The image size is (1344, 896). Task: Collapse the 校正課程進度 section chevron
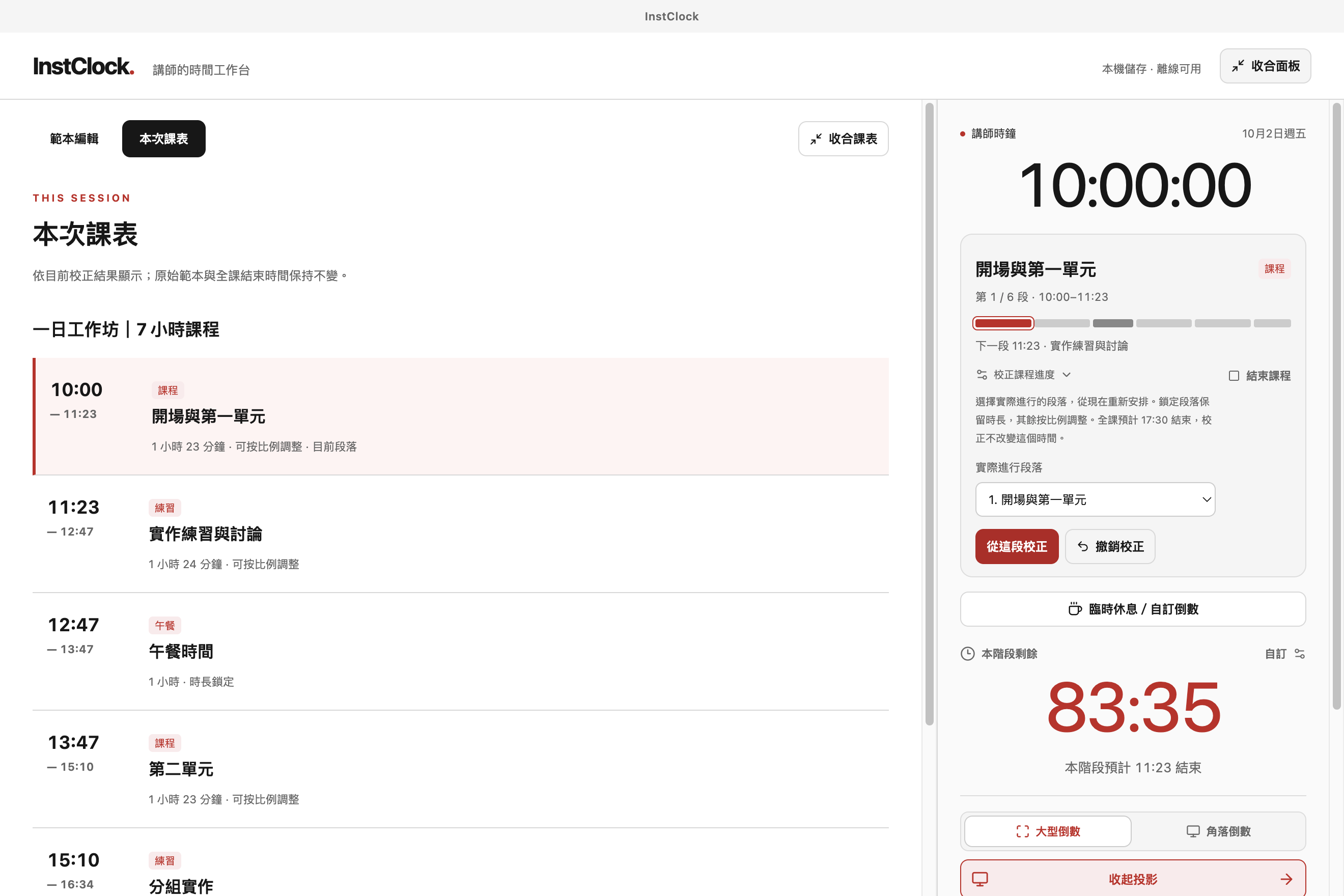click(x=1066, y=375)
